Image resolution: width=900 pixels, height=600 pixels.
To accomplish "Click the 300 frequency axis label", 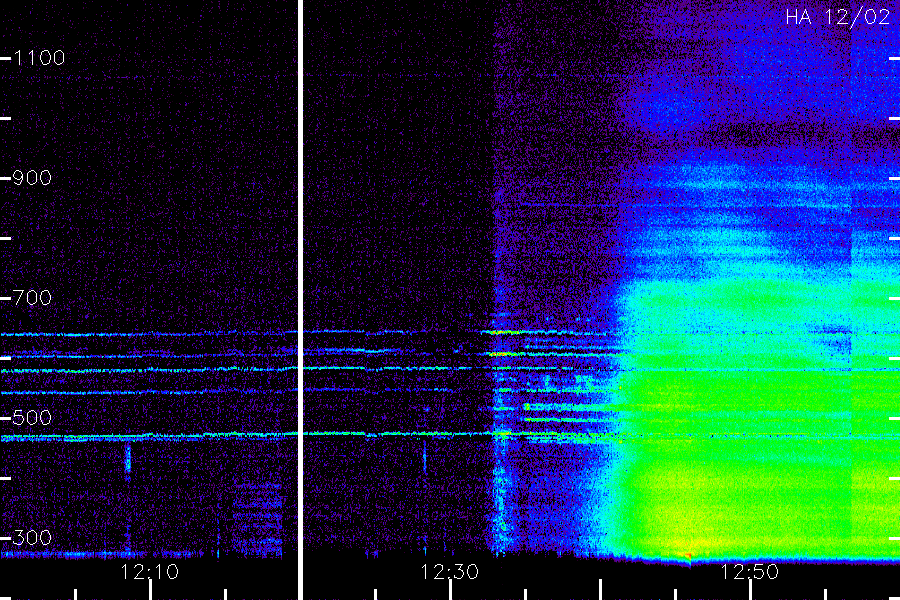I will coord(32,538).
